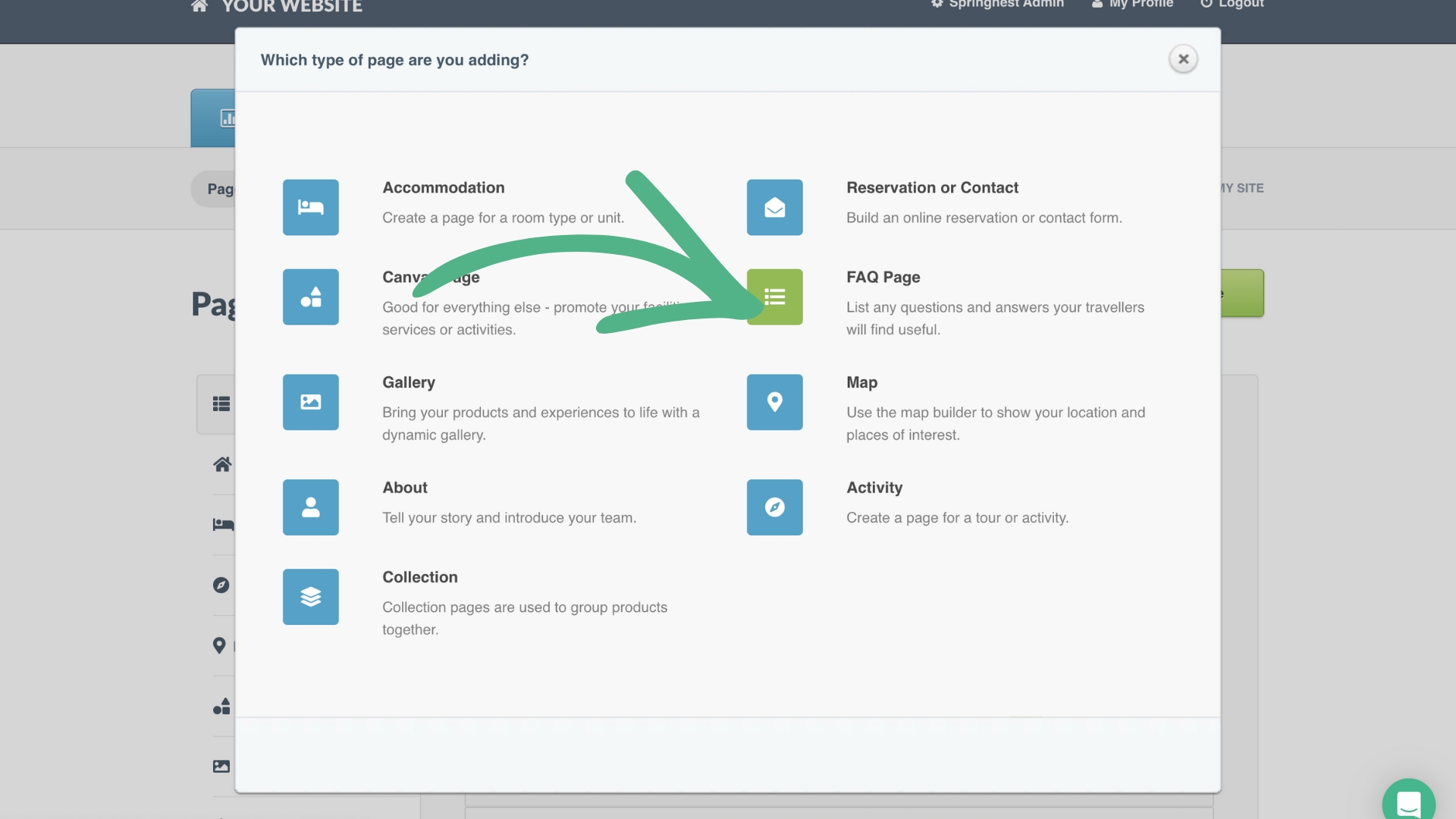Select the About person icon

coord(310,507)
